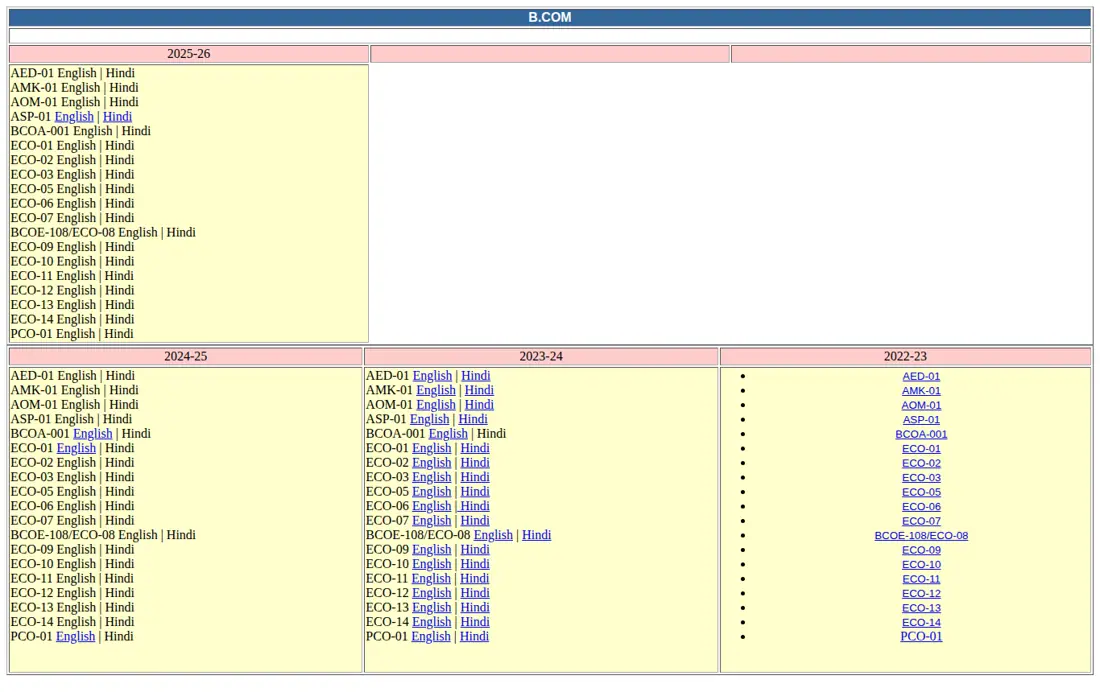Open ECO-03 link in 2022-23 list
1100x692 pixels.
(921, 477)
